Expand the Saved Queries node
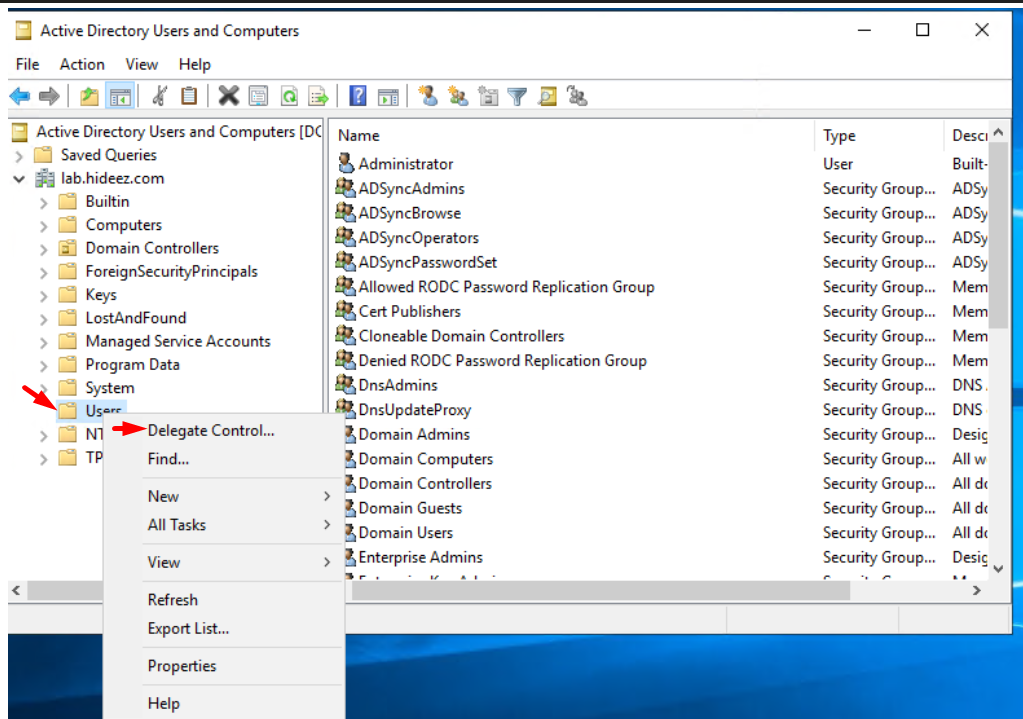This screenshot has width=1023, height=719. click(19, 155)
